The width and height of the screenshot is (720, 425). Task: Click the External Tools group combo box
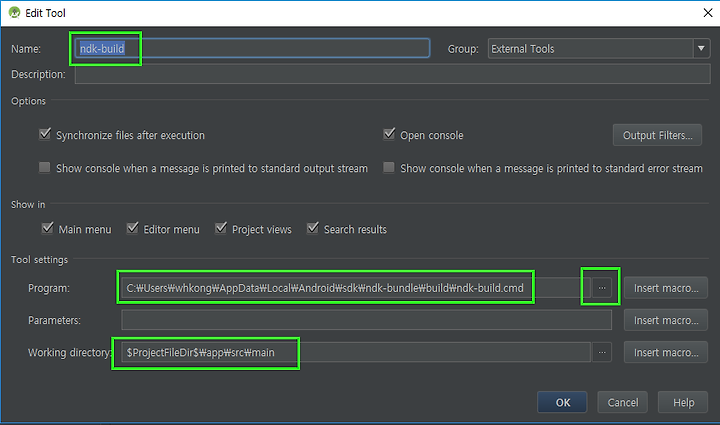pos(599,48)
